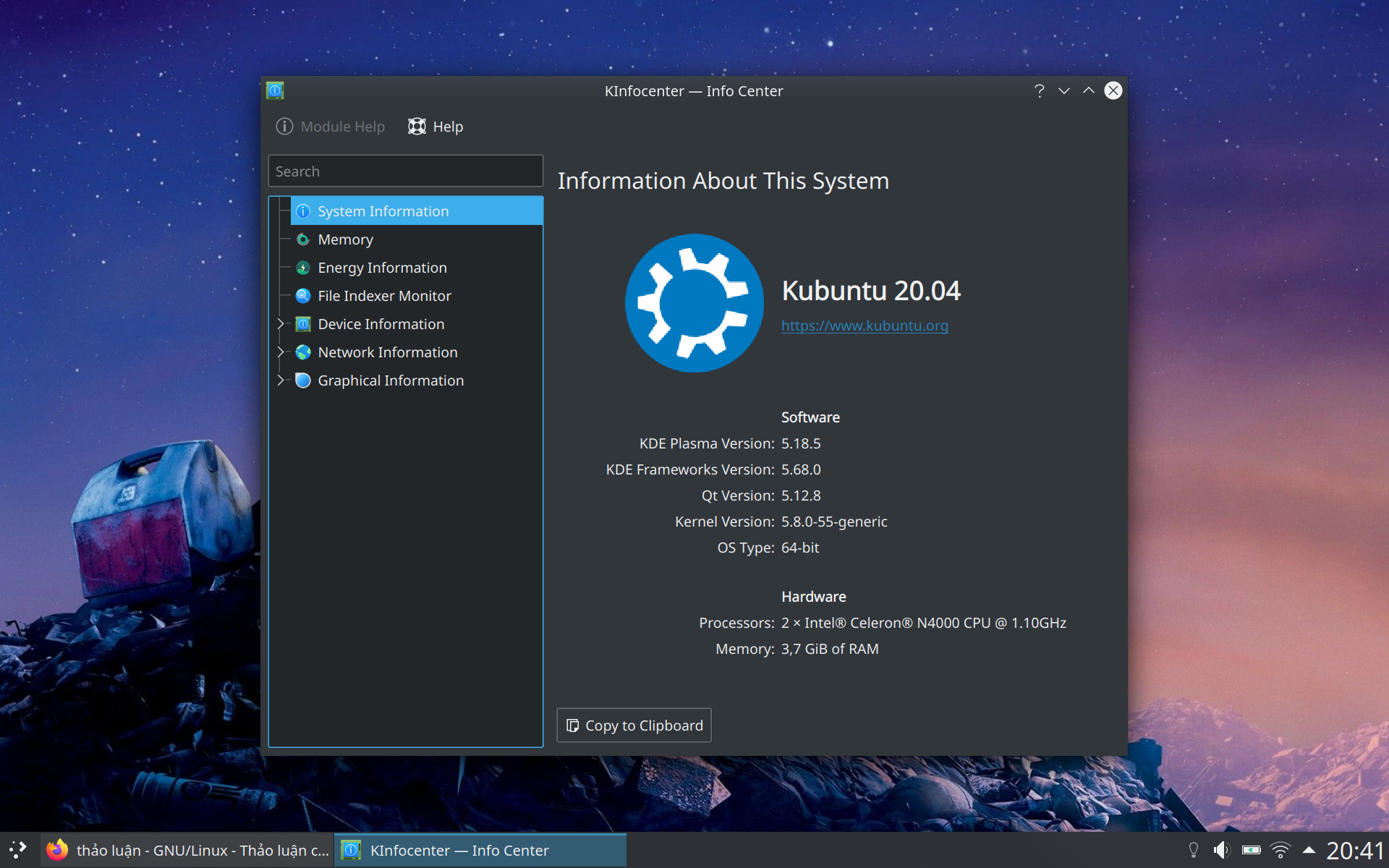Click the Network Information globe icon
The height and width of the screenshot is (868, 1389).
click(x=303, y=352)
